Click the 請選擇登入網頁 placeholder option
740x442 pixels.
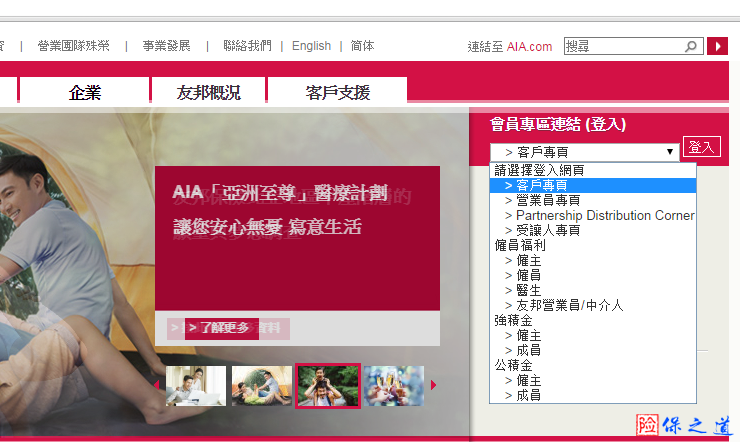pyautogui.click(x=593, y=170)
